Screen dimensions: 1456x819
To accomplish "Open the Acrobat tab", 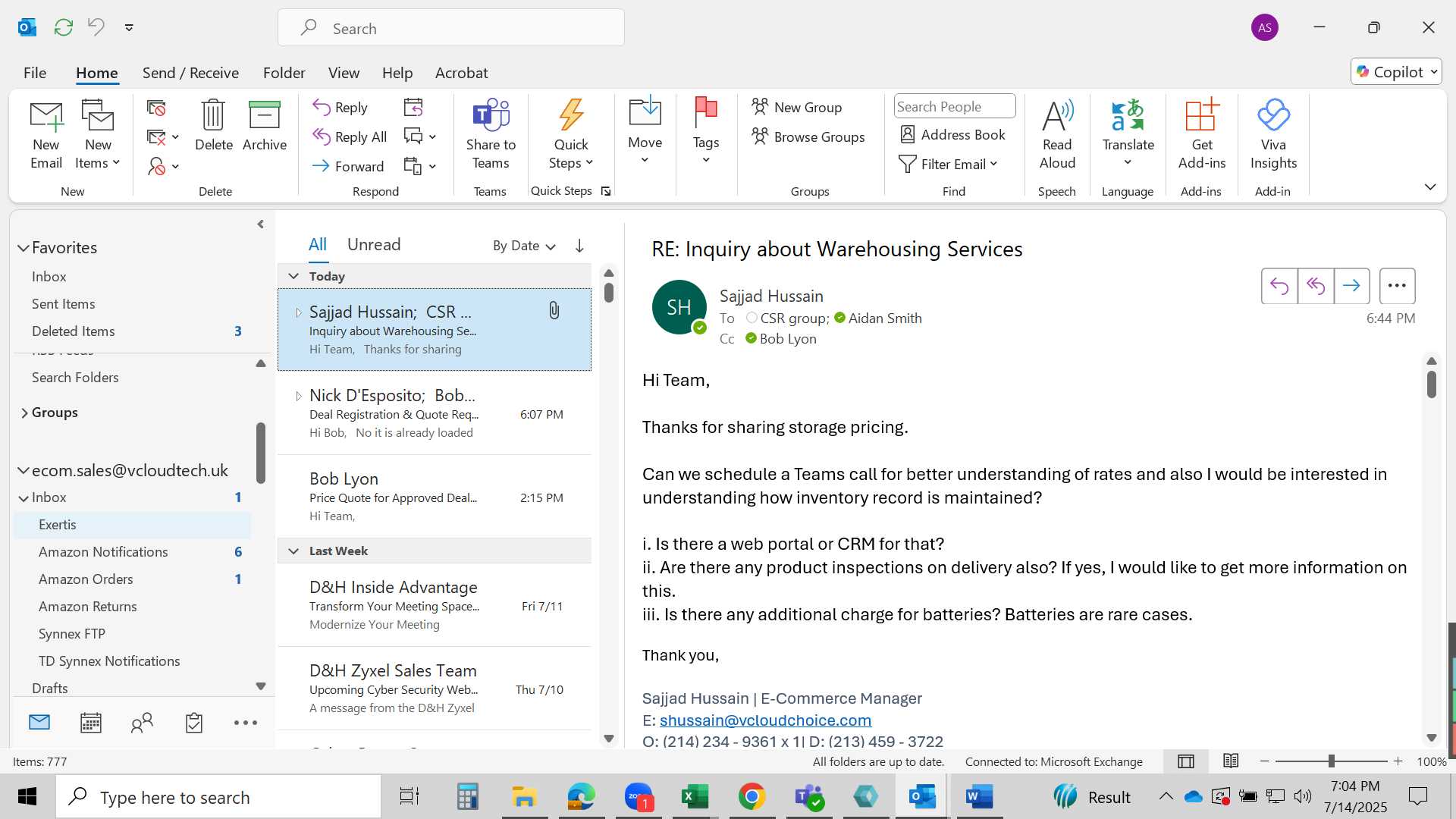I will tap(461, 73).
